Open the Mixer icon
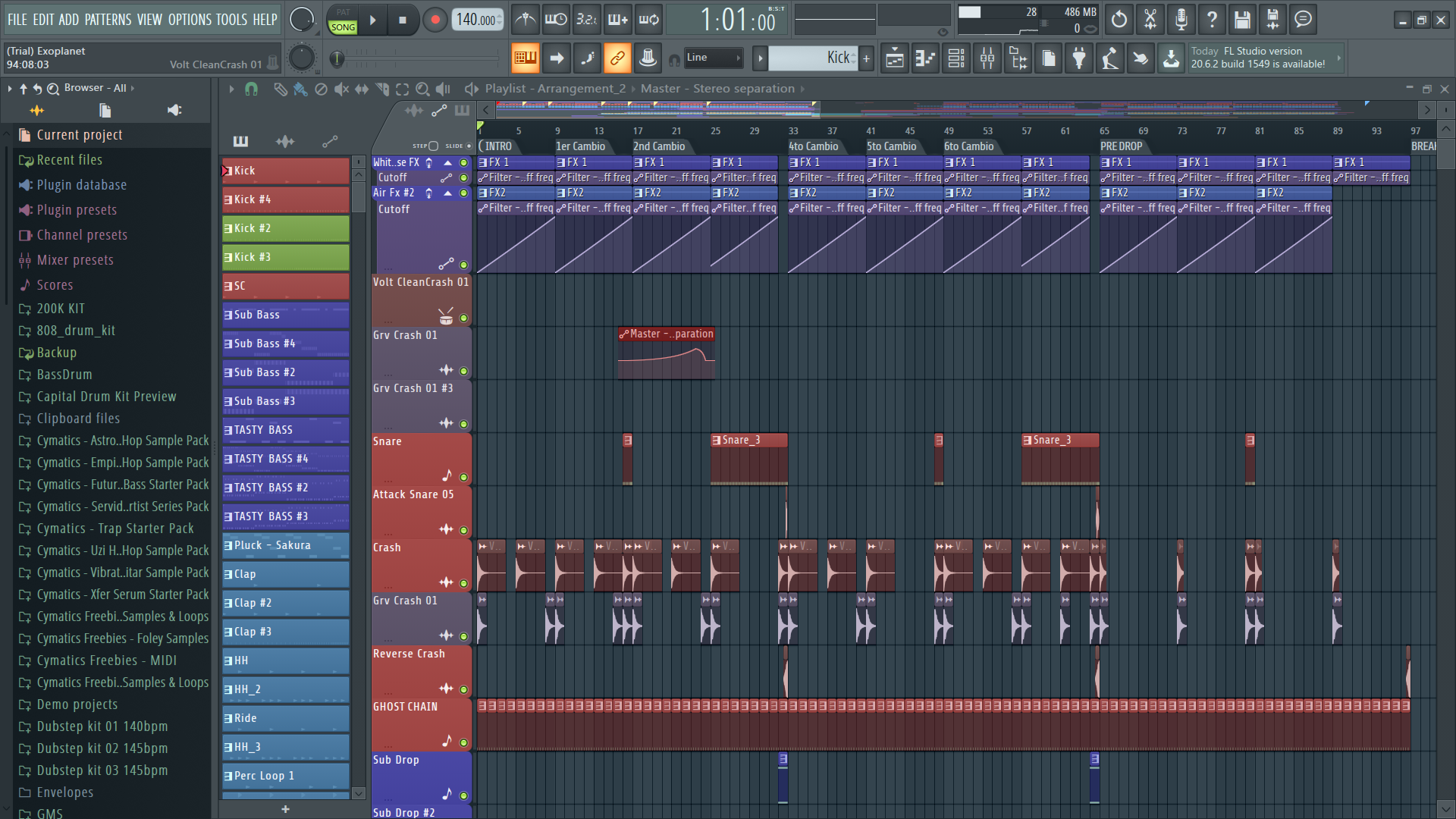1456x819 pixels. pyautogui.click(x=987, y=58)
